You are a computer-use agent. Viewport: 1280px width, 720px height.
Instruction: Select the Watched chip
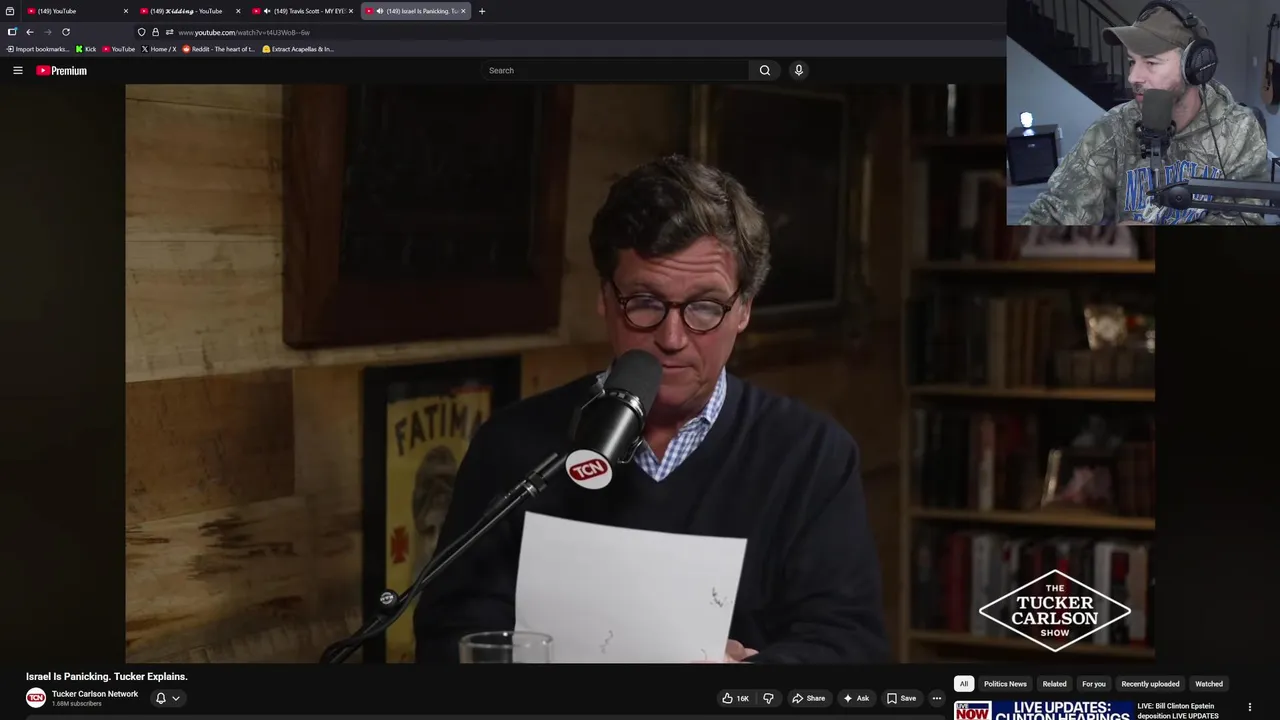(1209, 684)
